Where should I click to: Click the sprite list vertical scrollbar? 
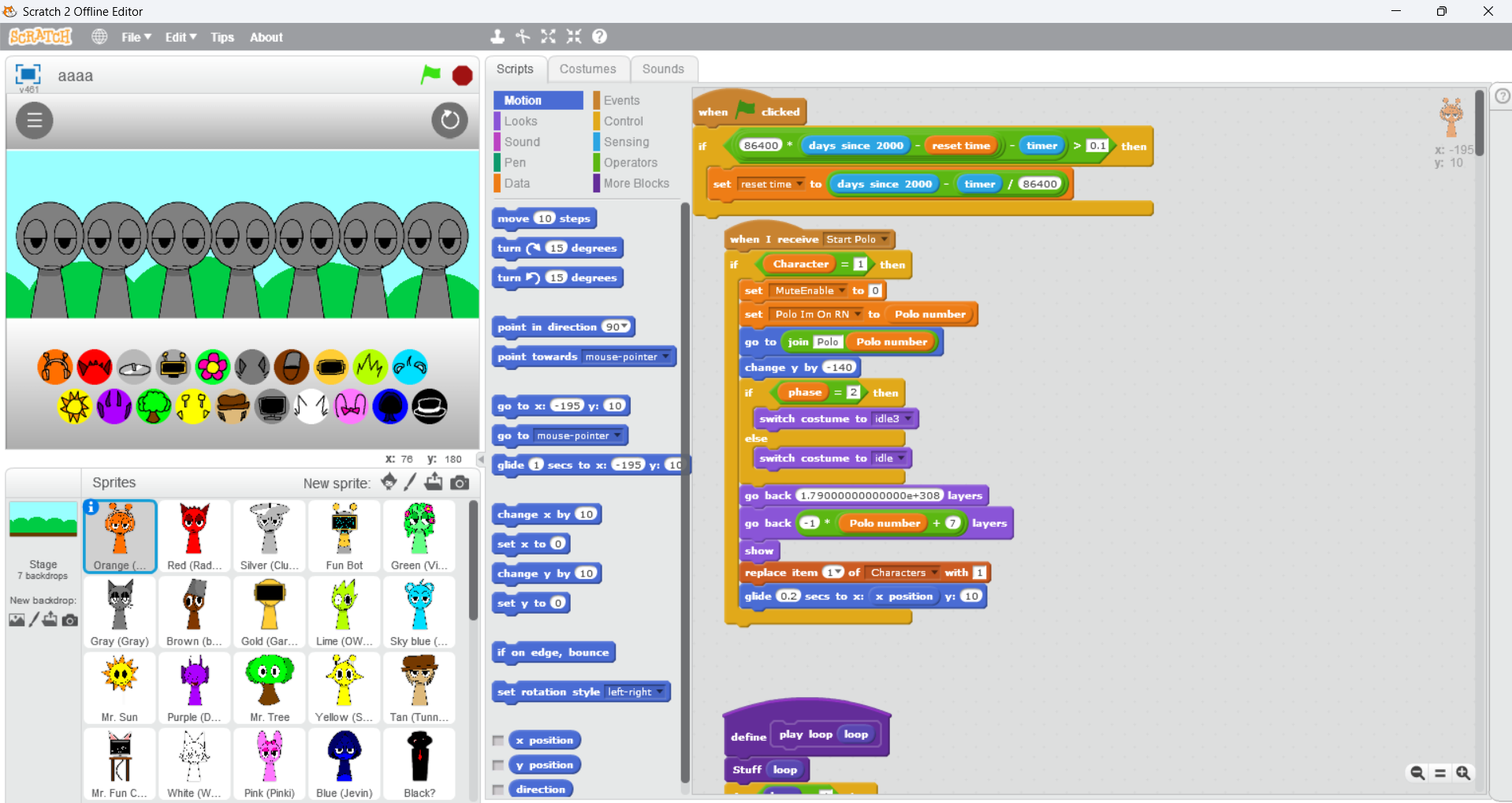(473, 560)
